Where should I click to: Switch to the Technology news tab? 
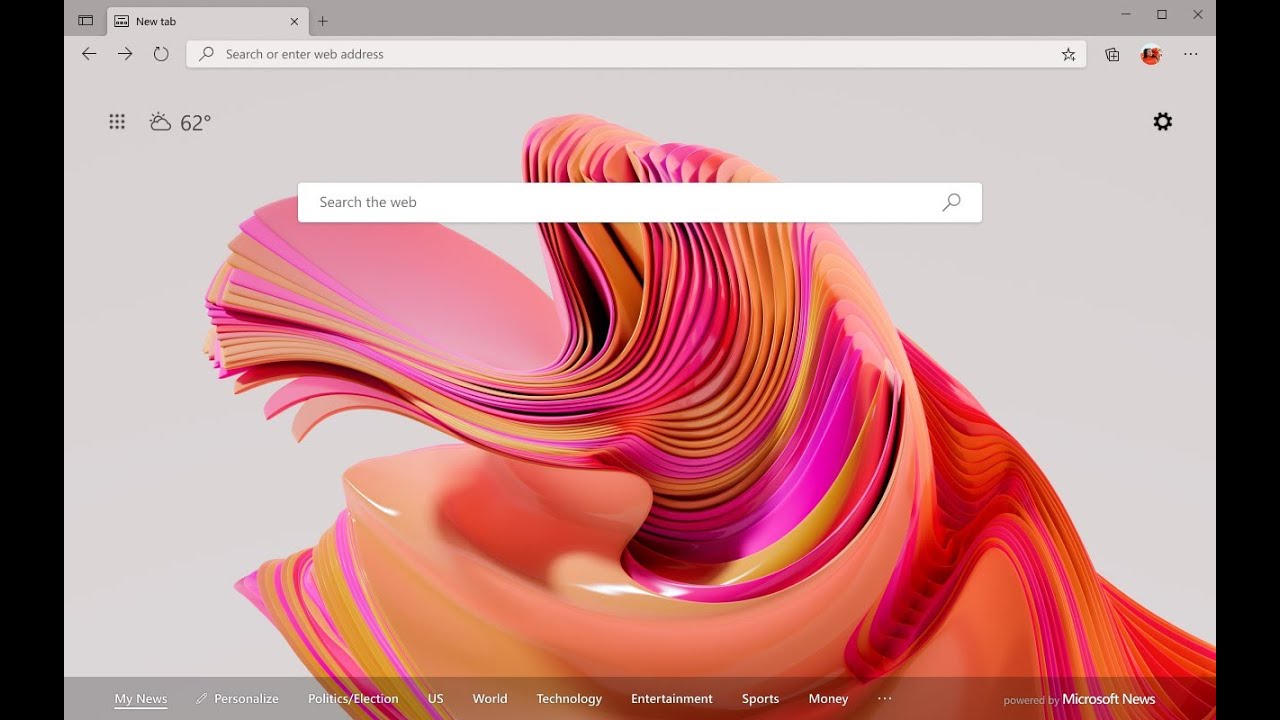point(569,699)
